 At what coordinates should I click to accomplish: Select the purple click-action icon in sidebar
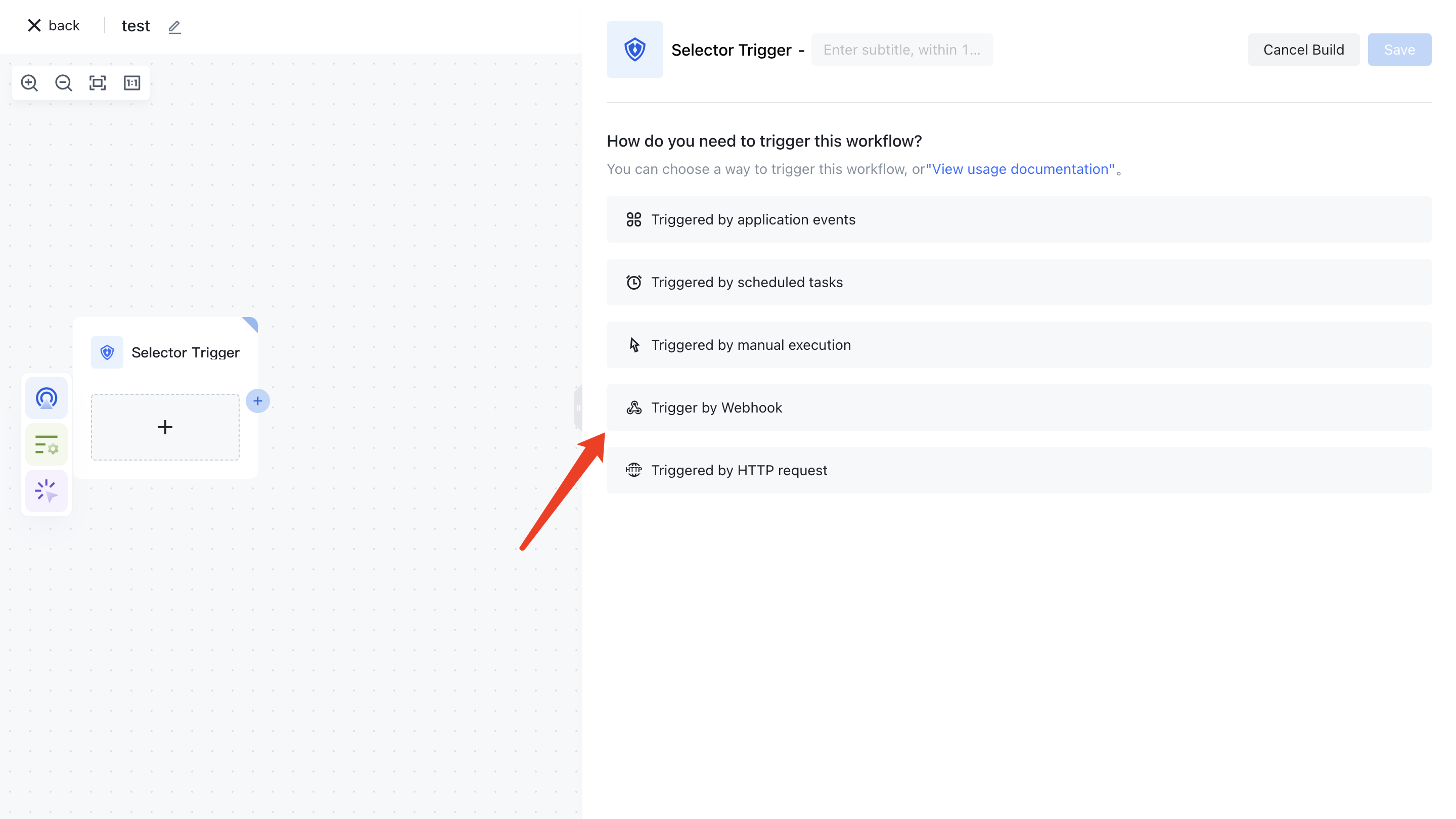(47, 490)
